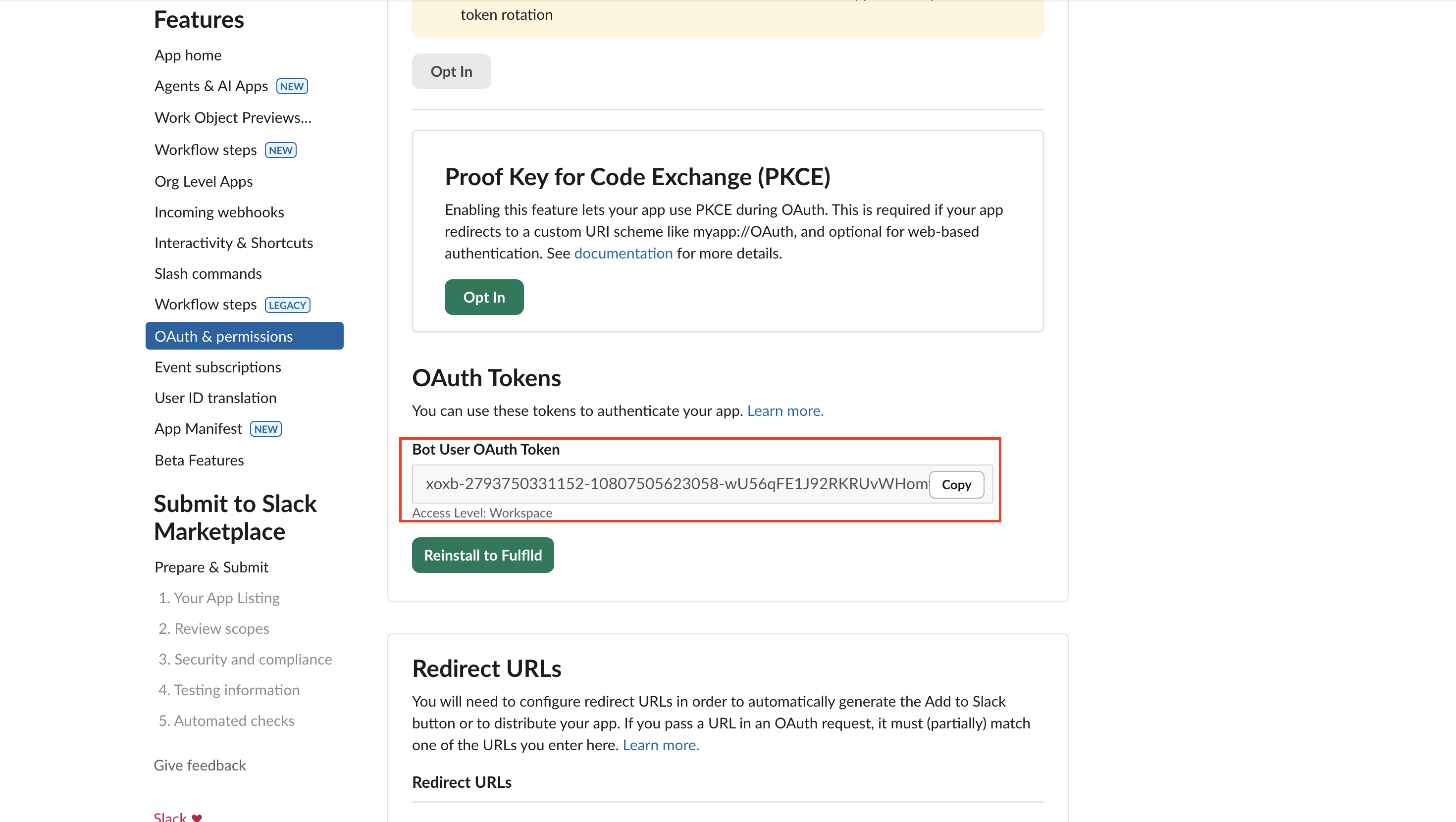Image resolution: width=1456 pixels, height=822 pixels.
Task: Click Learn more under OAuth Tokens
Action: point(784,411)
